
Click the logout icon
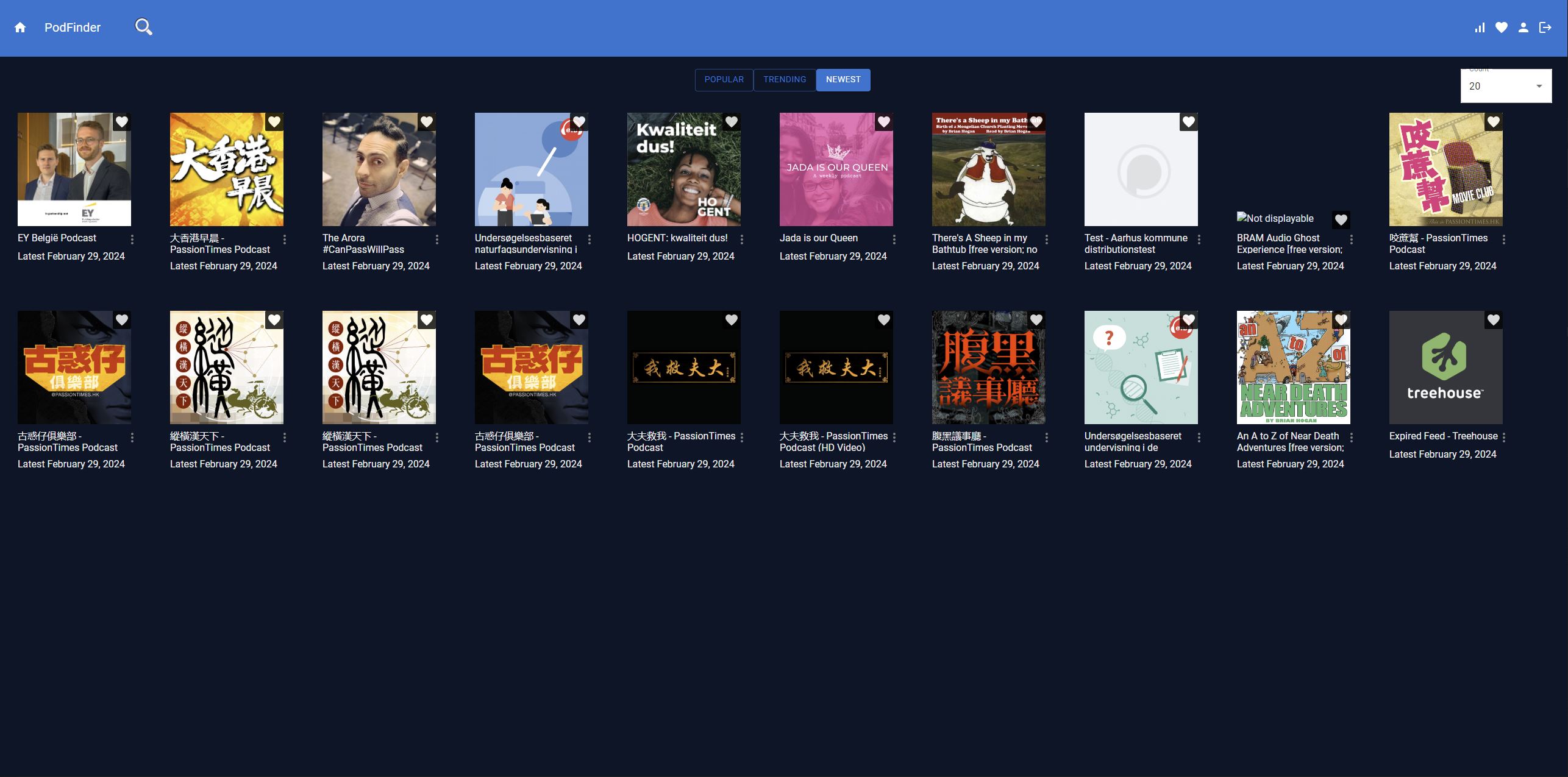click(1545, 27)
